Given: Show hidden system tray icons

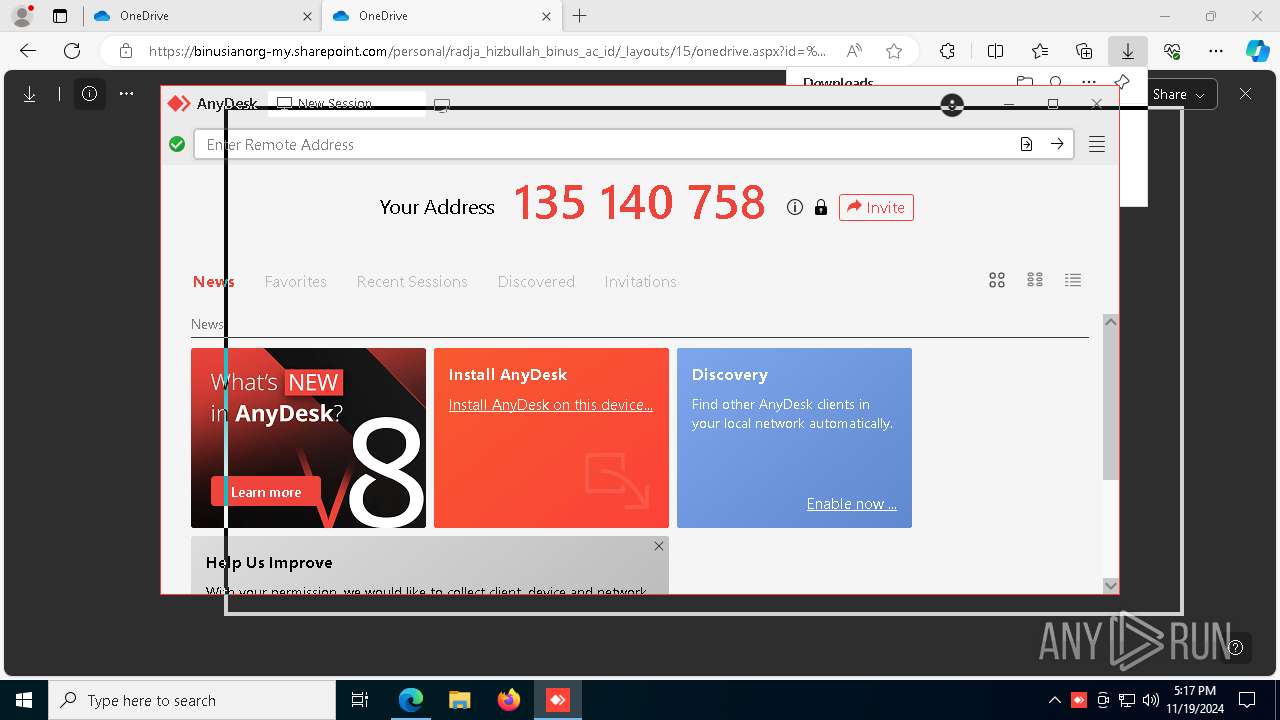Looking at the screenshot, I should click(x=1054, y=700).
